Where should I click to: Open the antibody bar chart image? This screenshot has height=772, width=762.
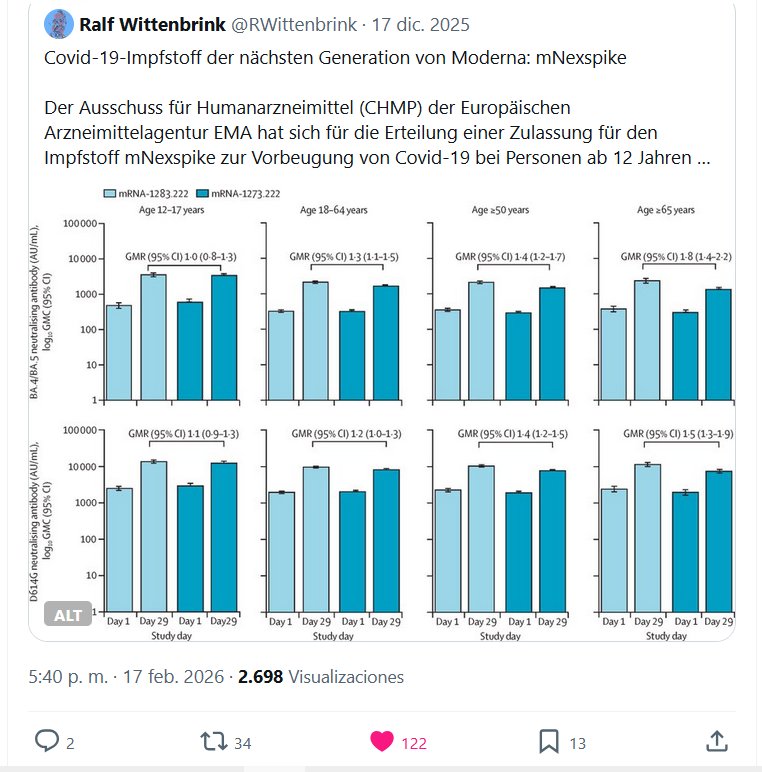tap(400, 410)
